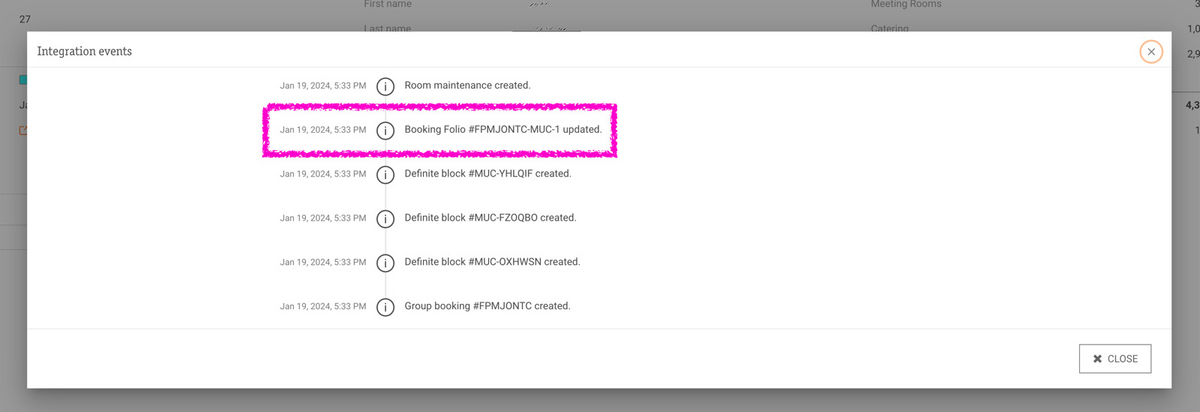Click info icon for Group booking created
The height and width of the screenshot is (412, 1200).
point(385,306)
